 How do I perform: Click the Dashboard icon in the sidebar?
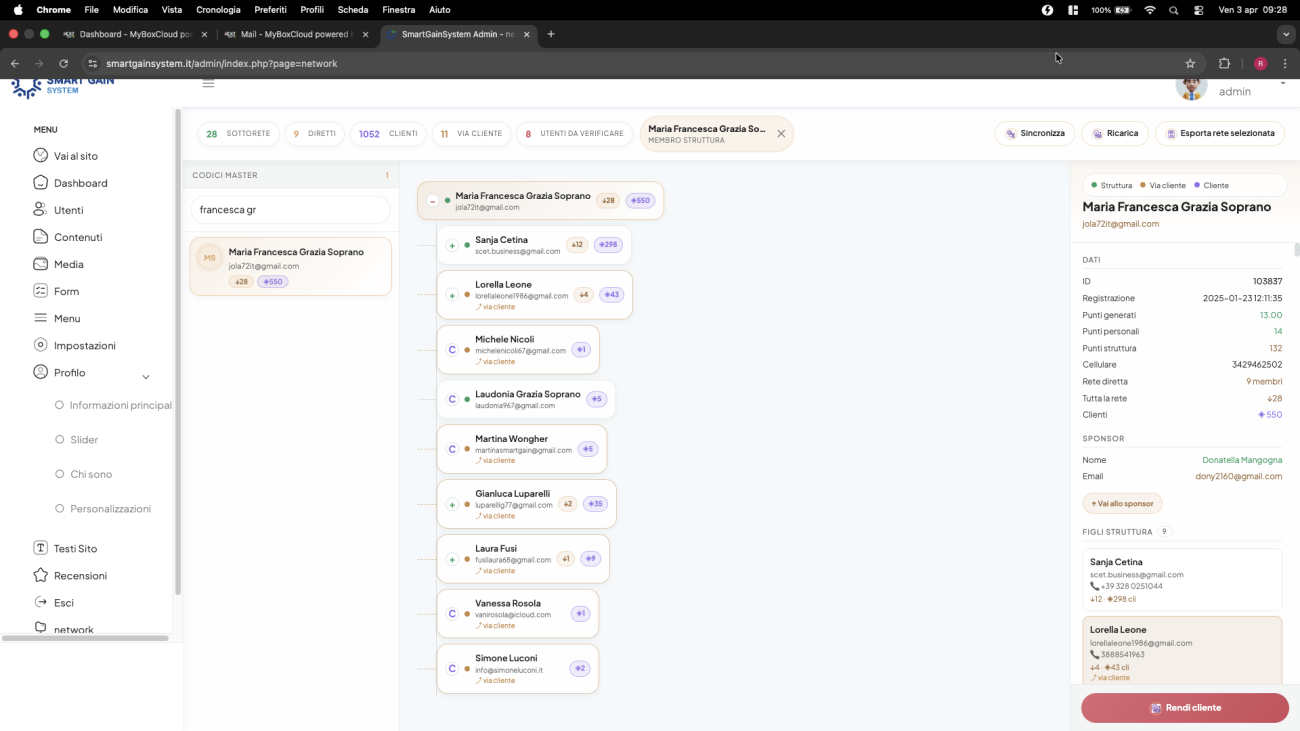(x=41, y=183)
